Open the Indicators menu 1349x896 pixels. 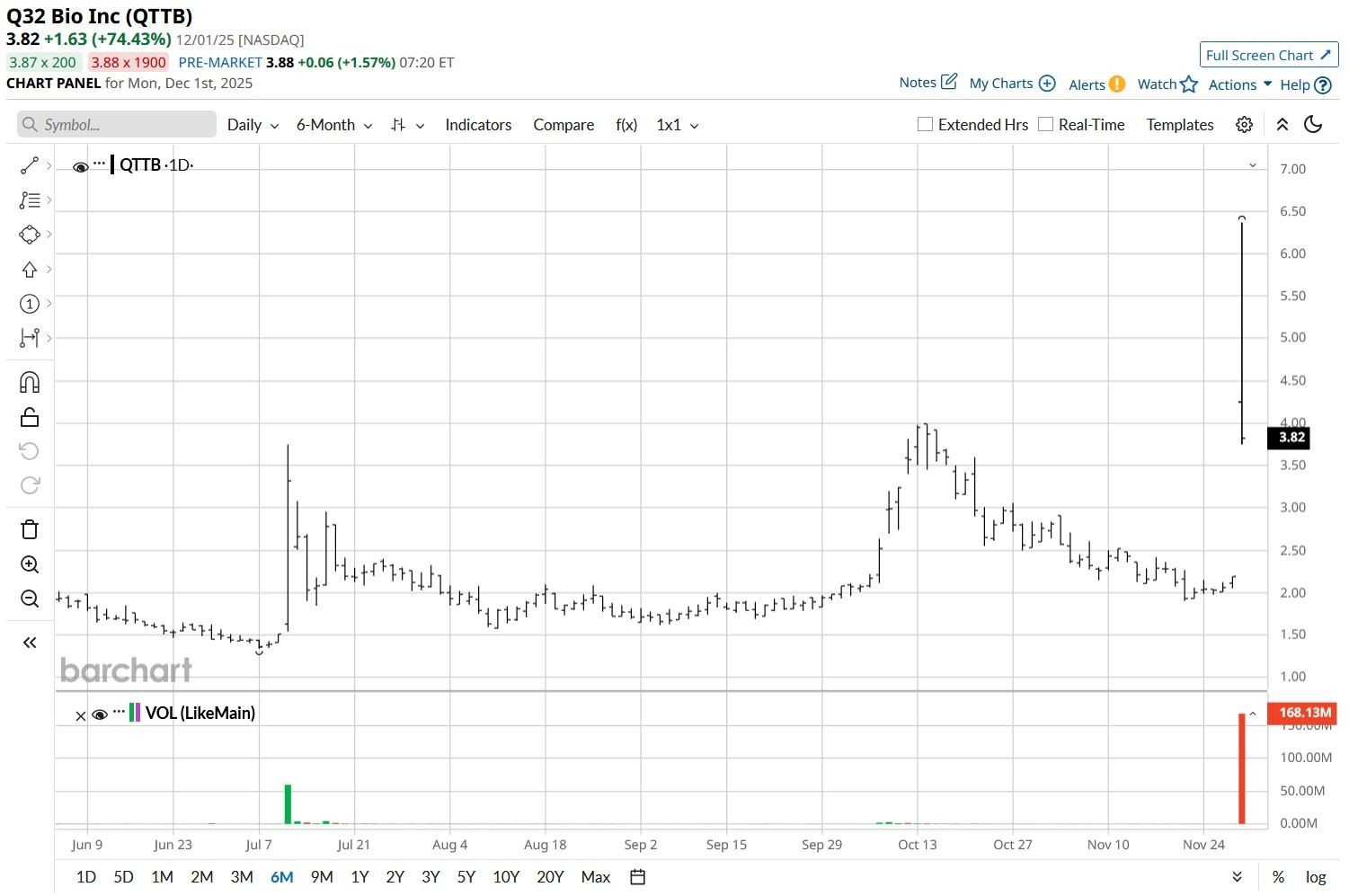[x=478, y=125]
